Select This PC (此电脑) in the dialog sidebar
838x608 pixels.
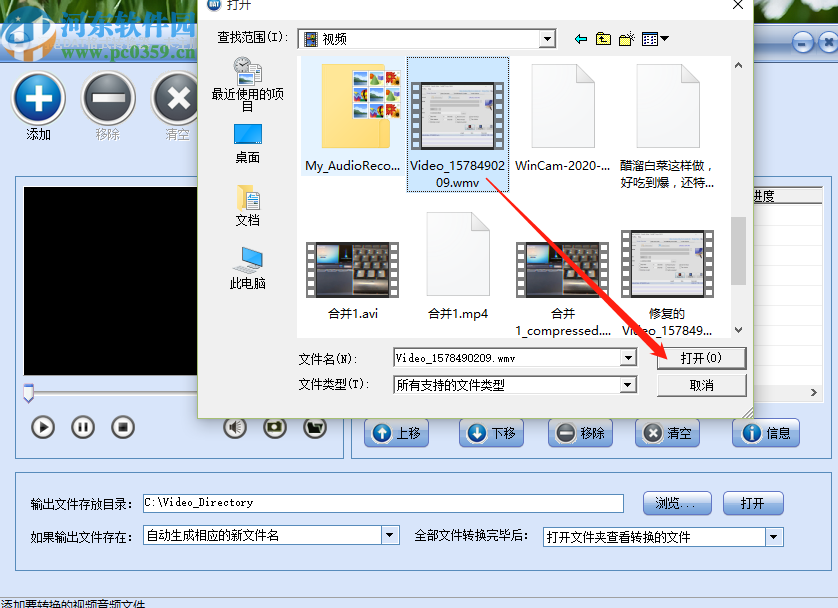247,268
